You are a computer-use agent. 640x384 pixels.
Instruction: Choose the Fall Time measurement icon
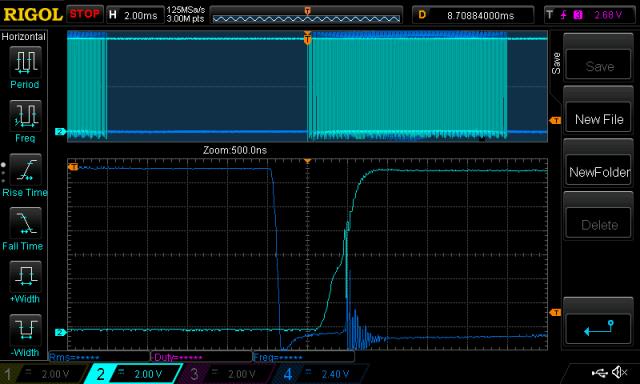point(25,223)
